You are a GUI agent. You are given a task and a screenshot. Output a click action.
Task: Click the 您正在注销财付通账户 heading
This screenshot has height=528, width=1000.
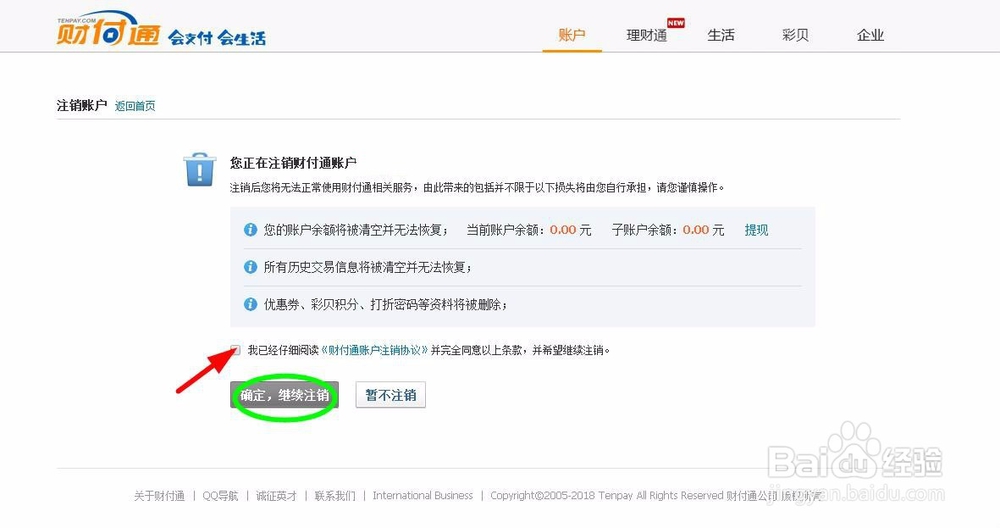(x=293, y=163)
